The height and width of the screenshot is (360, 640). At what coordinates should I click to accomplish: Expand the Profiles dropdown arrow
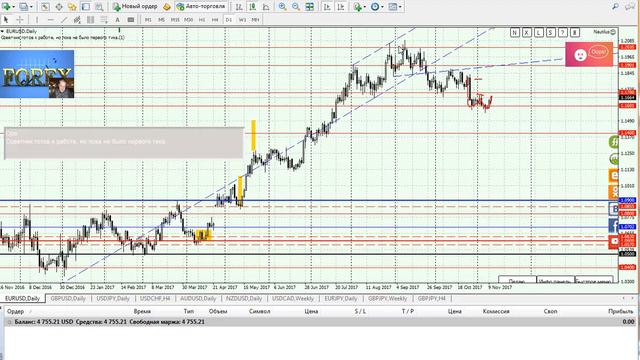point(31,7)
